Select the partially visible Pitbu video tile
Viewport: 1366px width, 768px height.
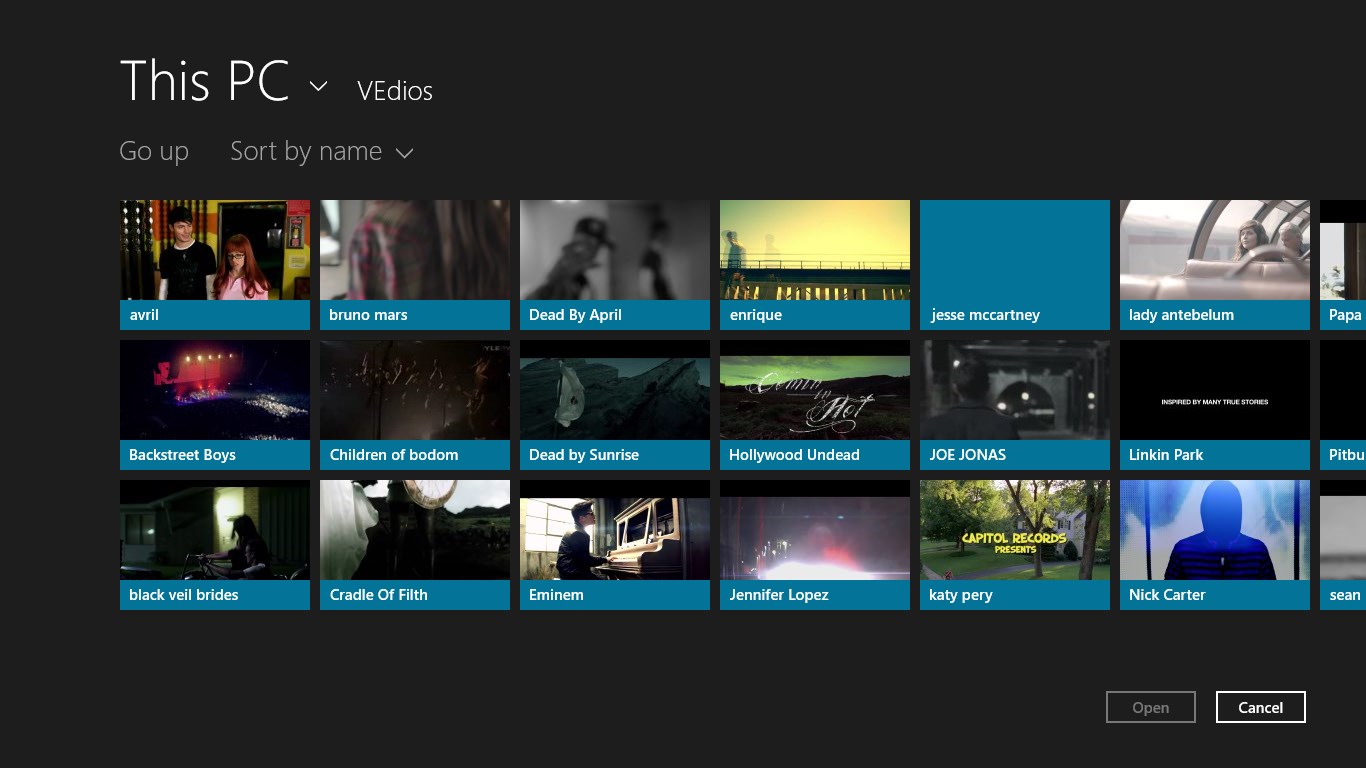1343,405
